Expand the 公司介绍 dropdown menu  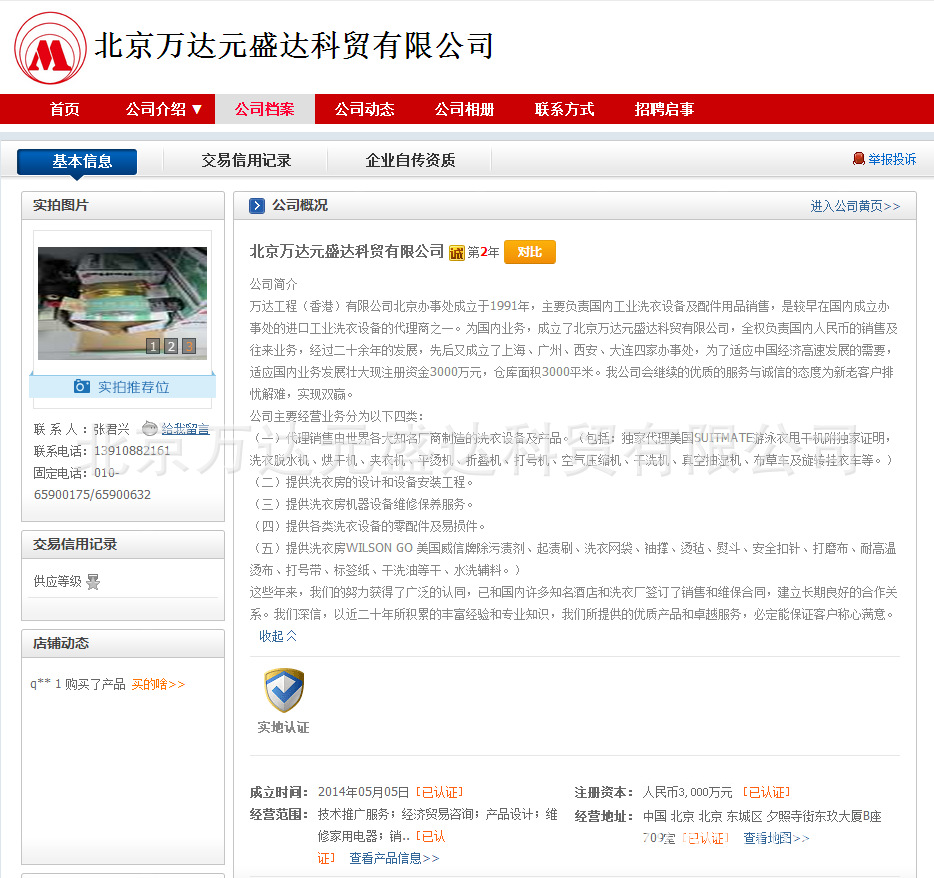point(164,110)
